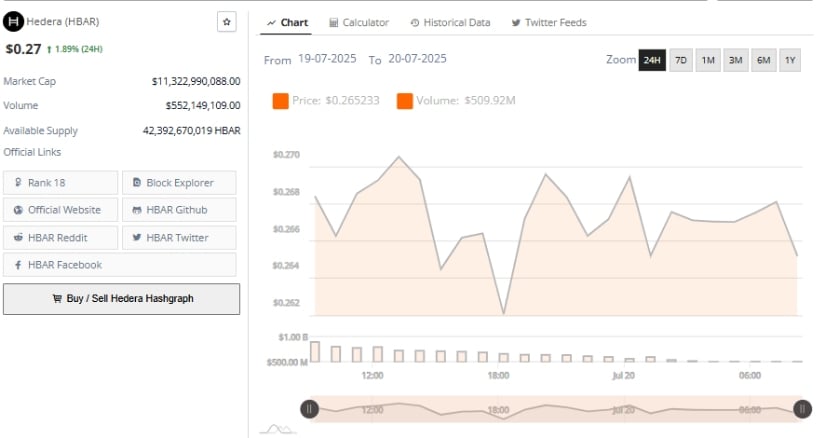Screen dimensions: 825x438
Task: Click the From date 19-07-2025 field
Action: click(x=327, y=58)
